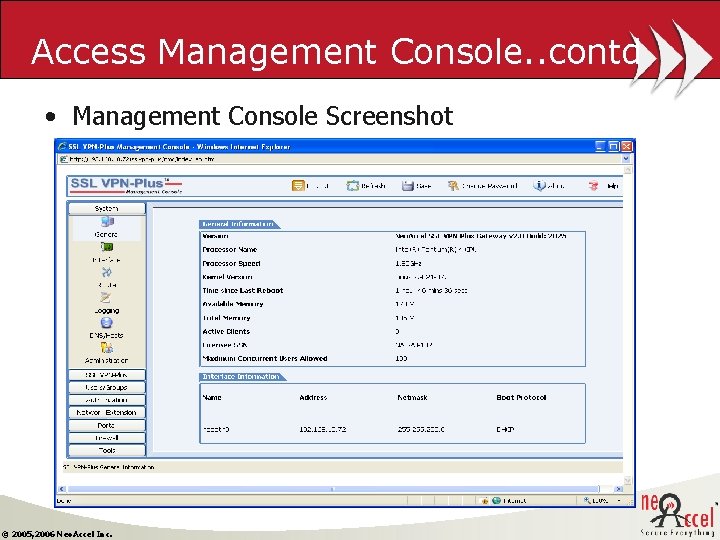720x540 pixels.
Task: Click the Processor Speed row label
Action: click(231, 264)
